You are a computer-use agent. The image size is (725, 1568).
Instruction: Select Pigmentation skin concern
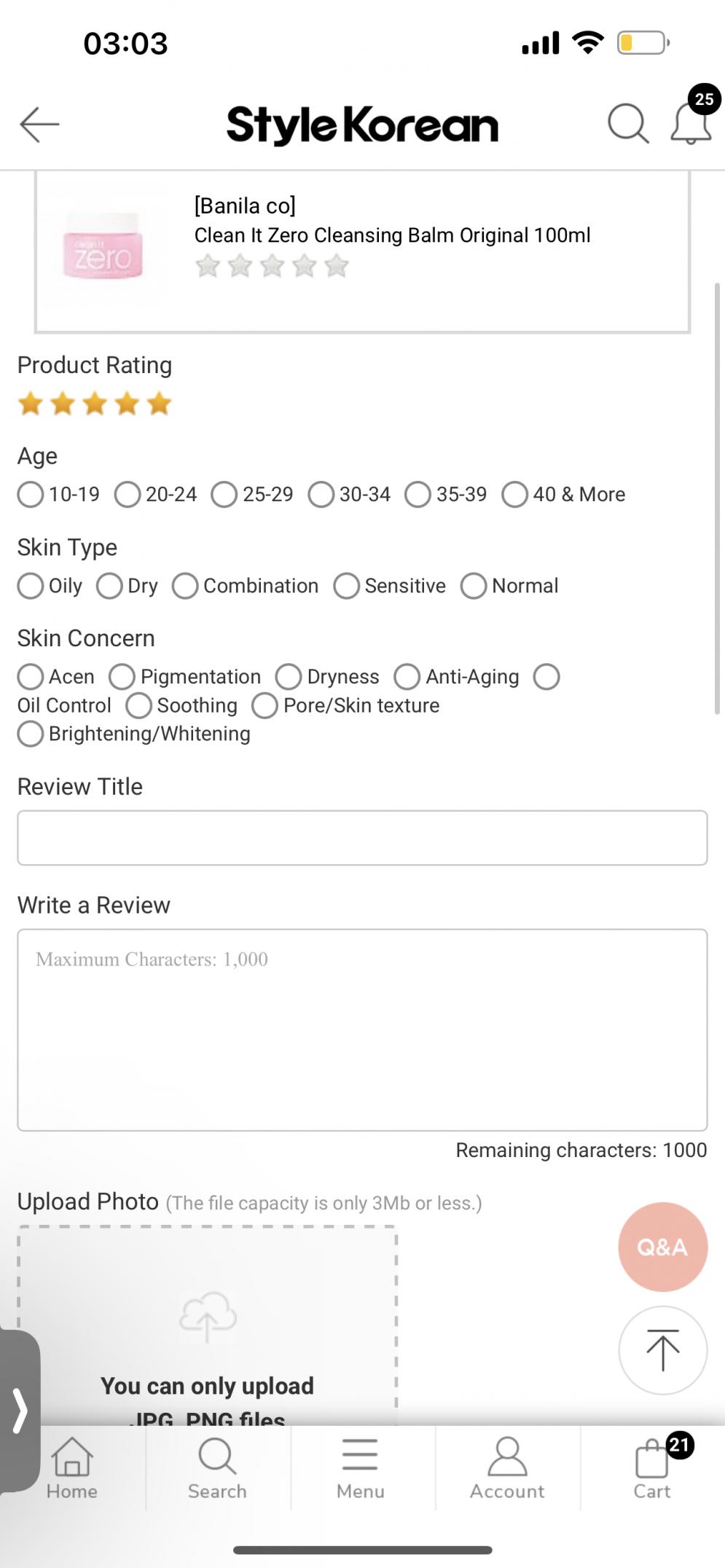[185, 677]
